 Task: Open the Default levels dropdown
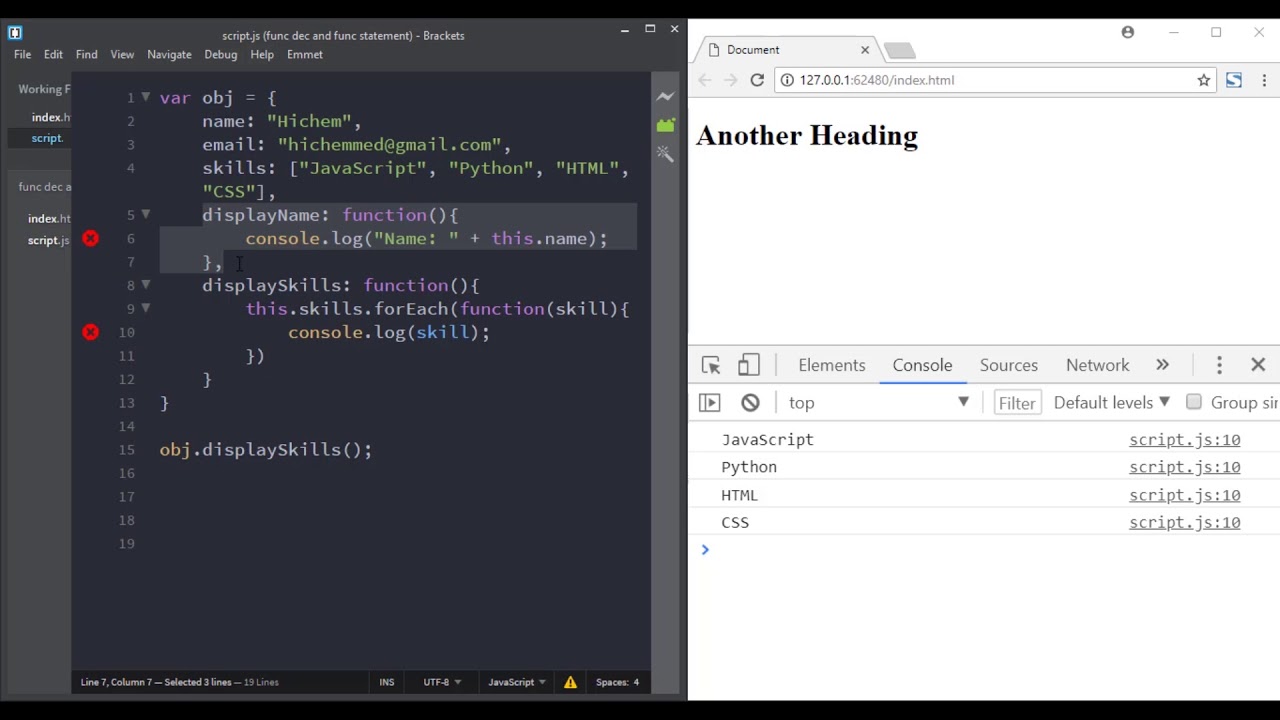point(1111,402)
